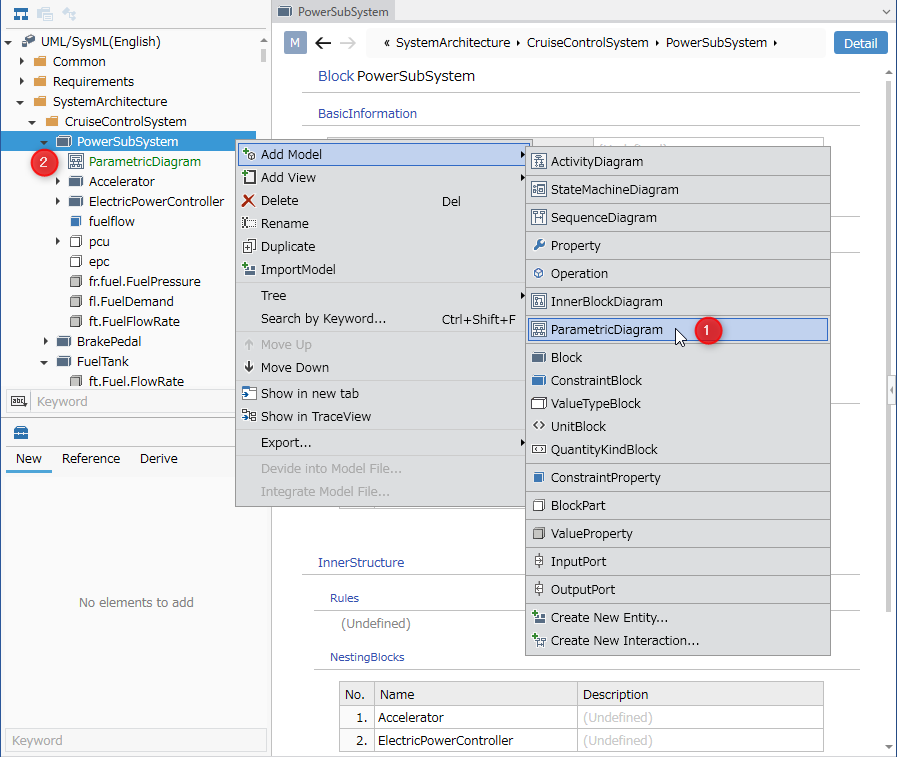Click the epc part icon in tree

point(76,261)
